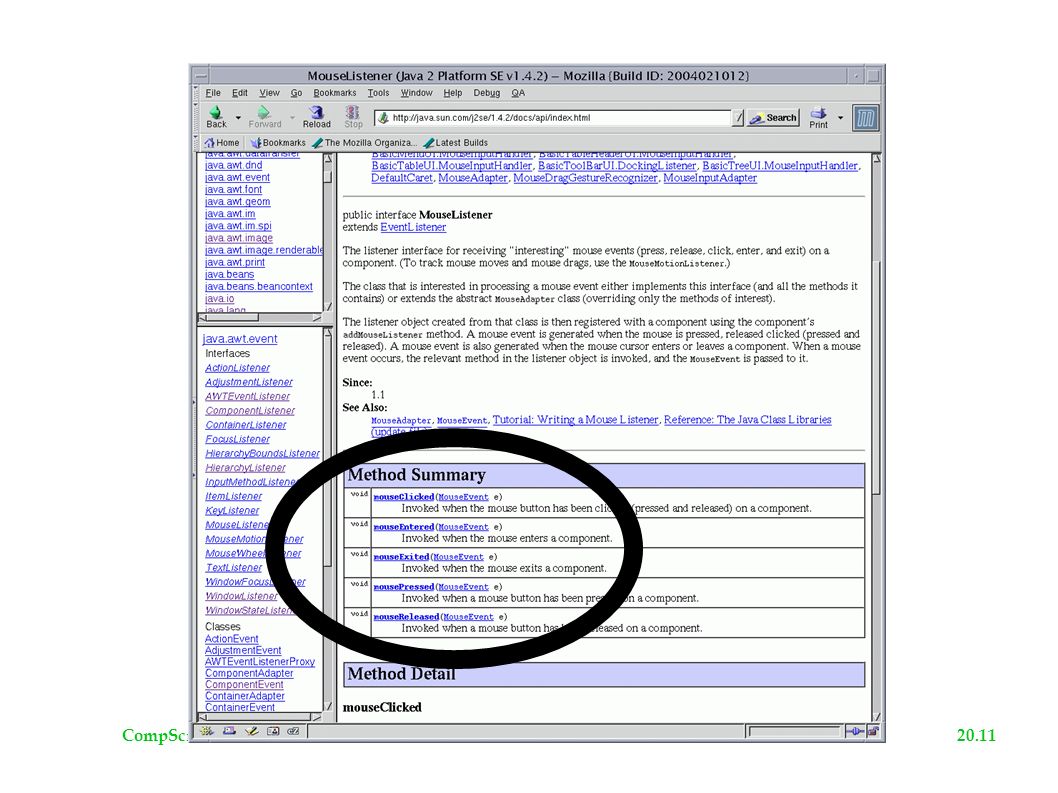Viewport: 1058px width, 793px height.
Task: Open the Latest Builds bookmark
Action: 455,142
